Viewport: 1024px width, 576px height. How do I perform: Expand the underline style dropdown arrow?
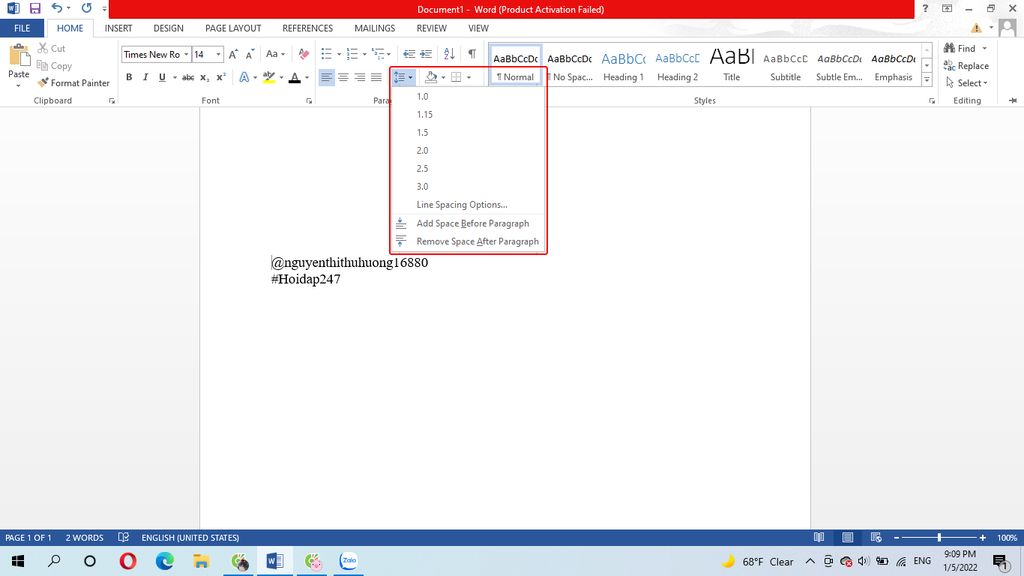175,77
